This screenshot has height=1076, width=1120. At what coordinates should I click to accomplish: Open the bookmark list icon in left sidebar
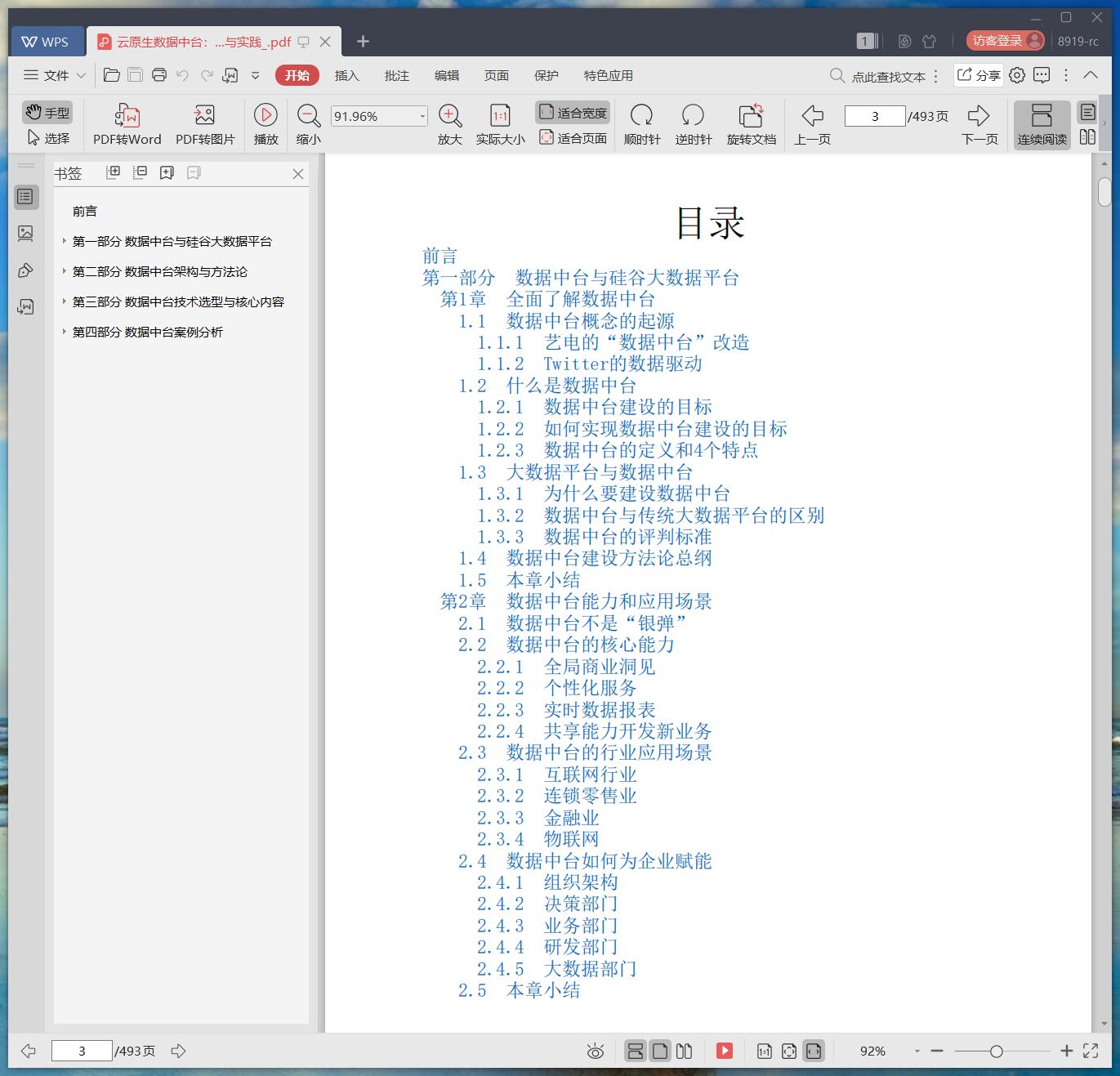click(x=25, y=197)
